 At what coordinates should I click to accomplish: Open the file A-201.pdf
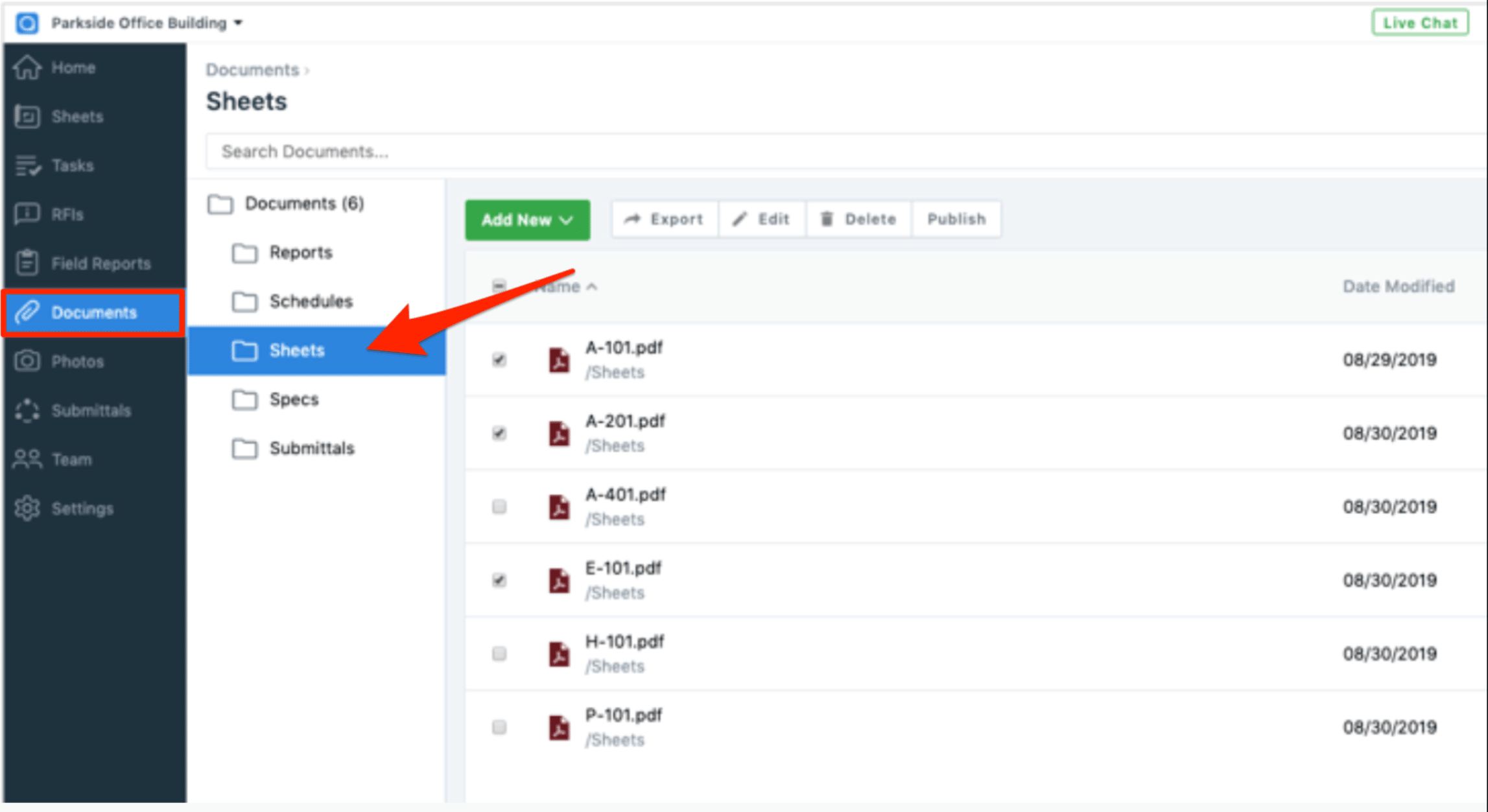(x=625, y=421)
